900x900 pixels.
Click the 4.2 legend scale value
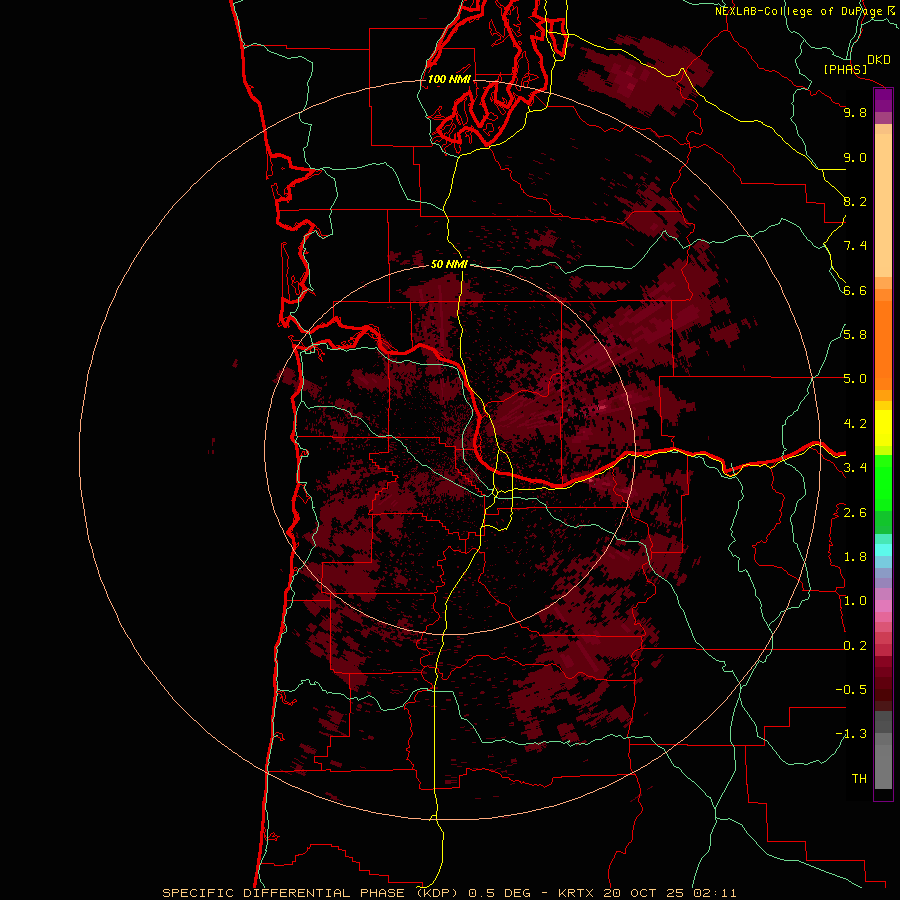point(855,424)
